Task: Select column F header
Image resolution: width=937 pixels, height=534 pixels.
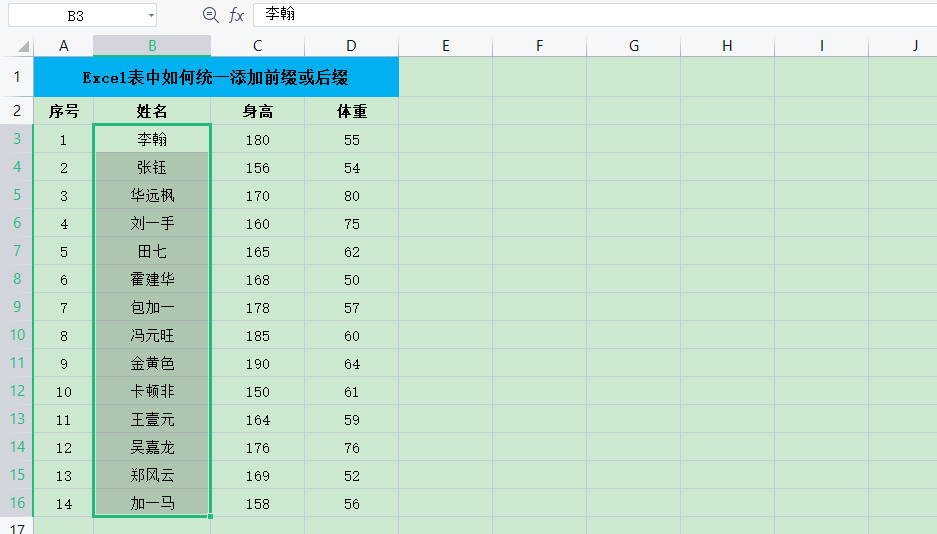Action: tap(540, 46)
